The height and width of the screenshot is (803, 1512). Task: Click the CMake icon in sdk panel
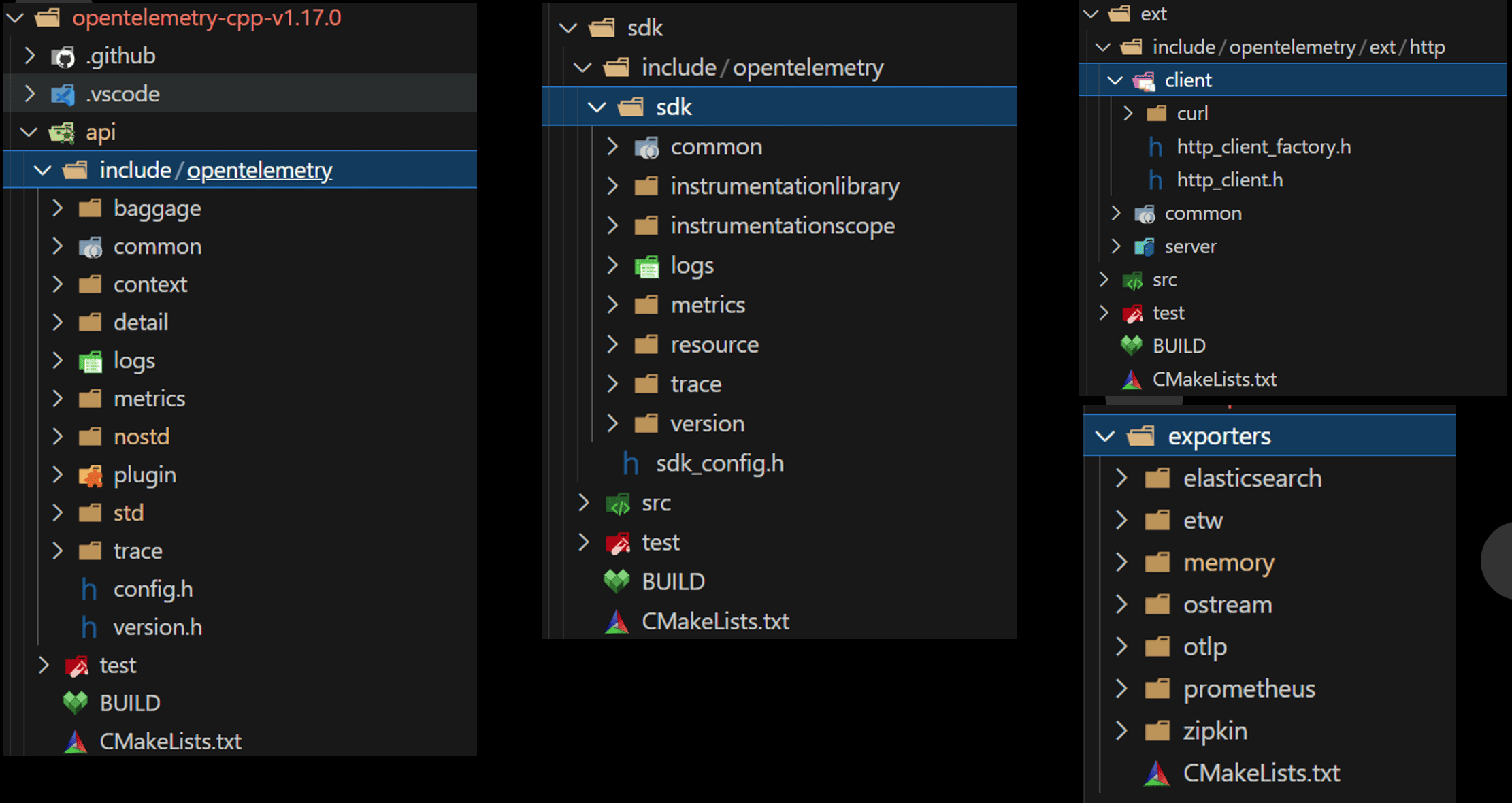click(x=617, y=622)
